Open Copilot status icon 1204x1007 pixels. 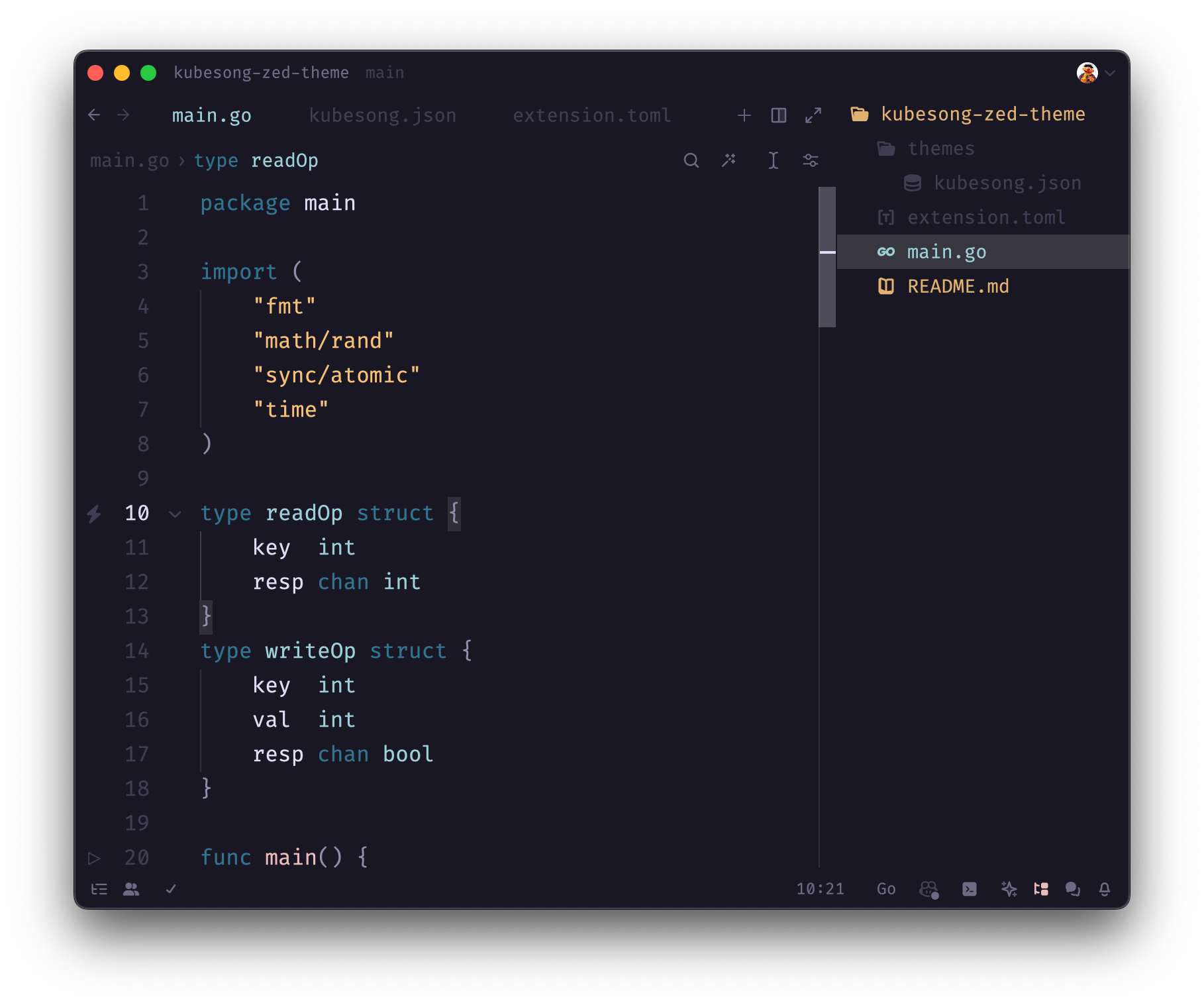point(929,889)
